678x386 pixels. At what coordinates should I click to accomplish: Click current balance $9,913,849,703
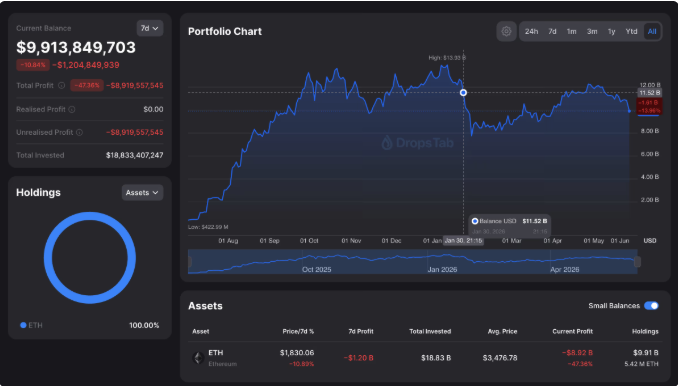tap(76, 47)
